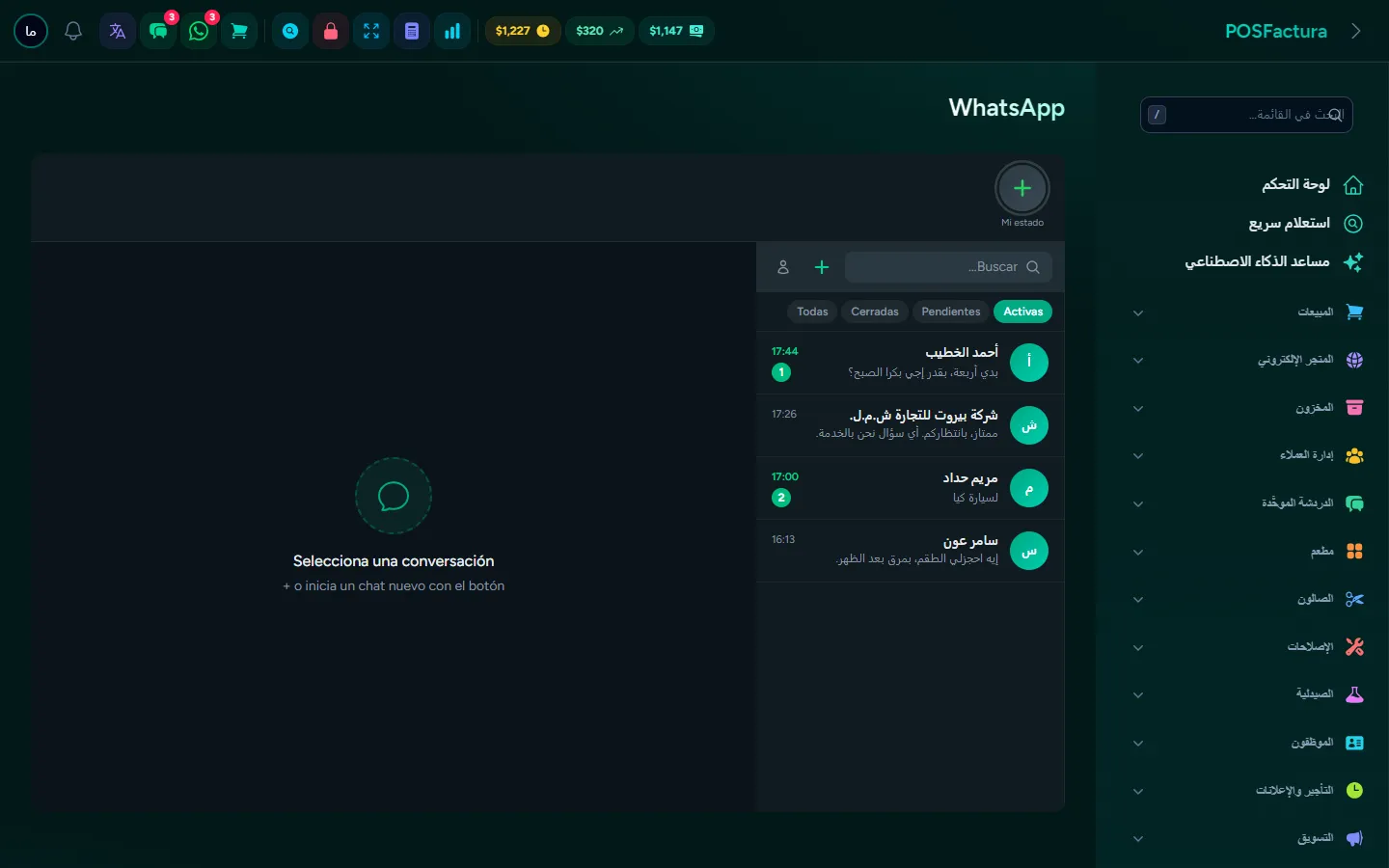Image resolution: width=1389 pixels, height=868 pixels.
Task: Expand the التسويق marketing menu
Action: coord(1246,838)
